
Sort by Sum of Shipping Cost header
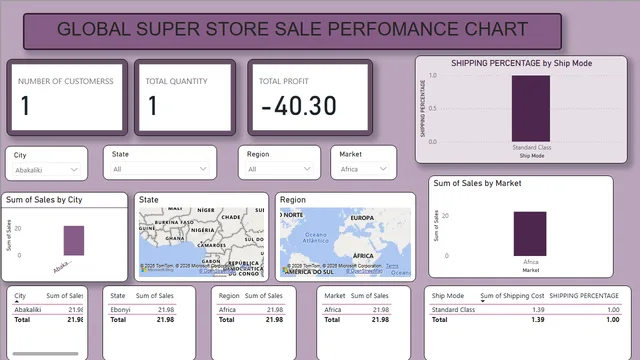pos(512,296)
